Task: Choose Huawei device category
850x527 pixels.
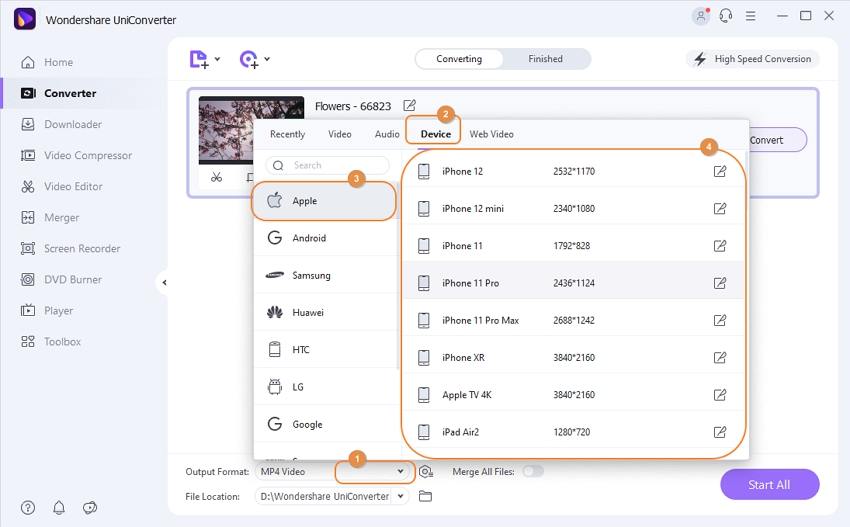Action: click(x=325, y=312)
